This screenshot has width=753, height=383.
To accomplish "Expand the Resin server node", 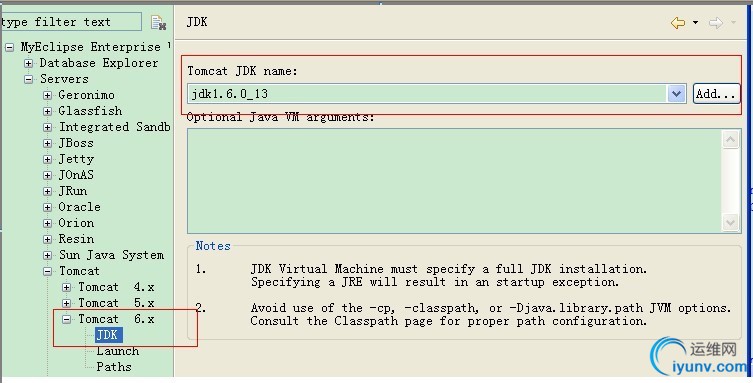I will pos(48,239).
